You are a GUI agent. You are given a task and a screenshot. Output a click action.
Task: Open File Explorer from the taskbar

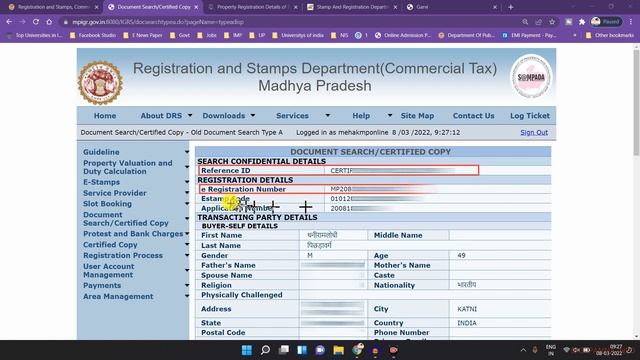338,350
